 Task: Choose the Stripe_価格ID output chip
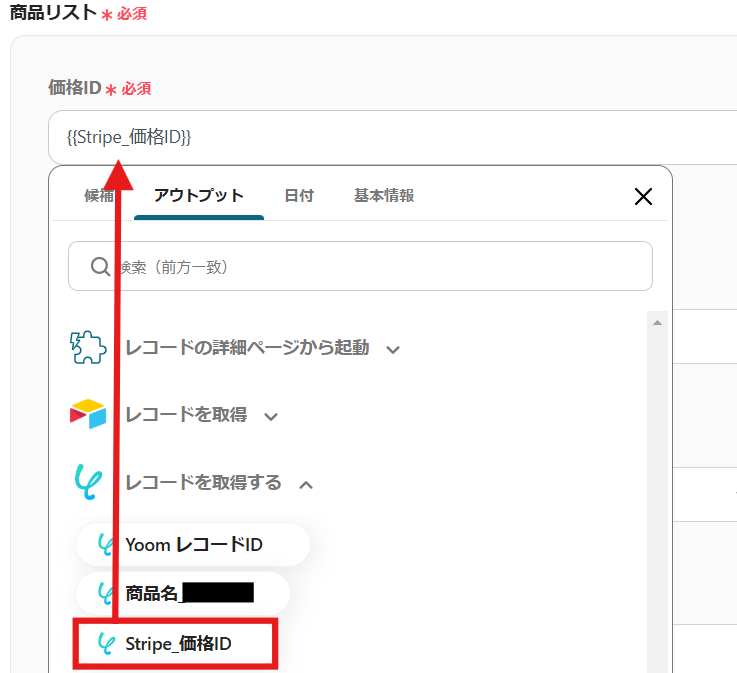coord(175,643)
